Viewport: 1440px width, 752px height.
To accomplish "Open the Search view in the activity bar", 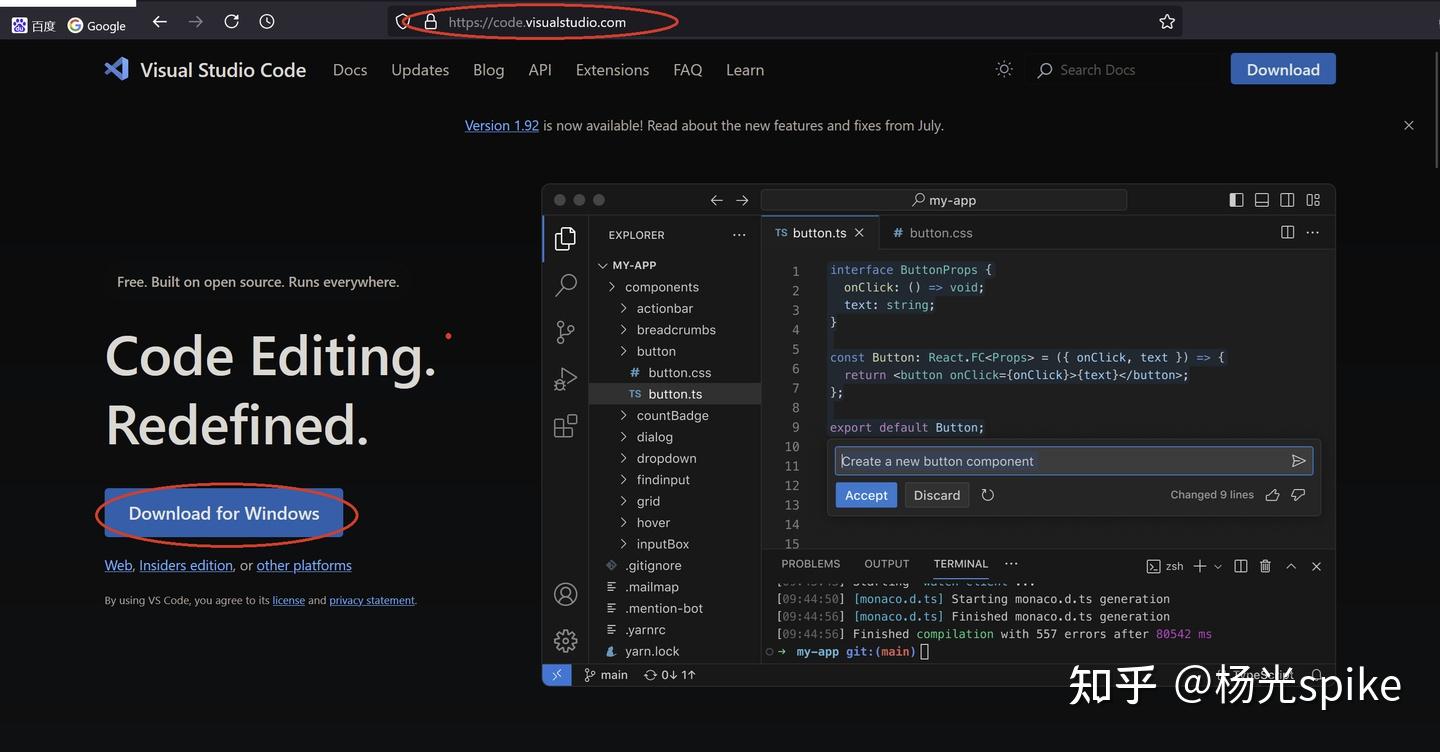I will pos(566,285).
